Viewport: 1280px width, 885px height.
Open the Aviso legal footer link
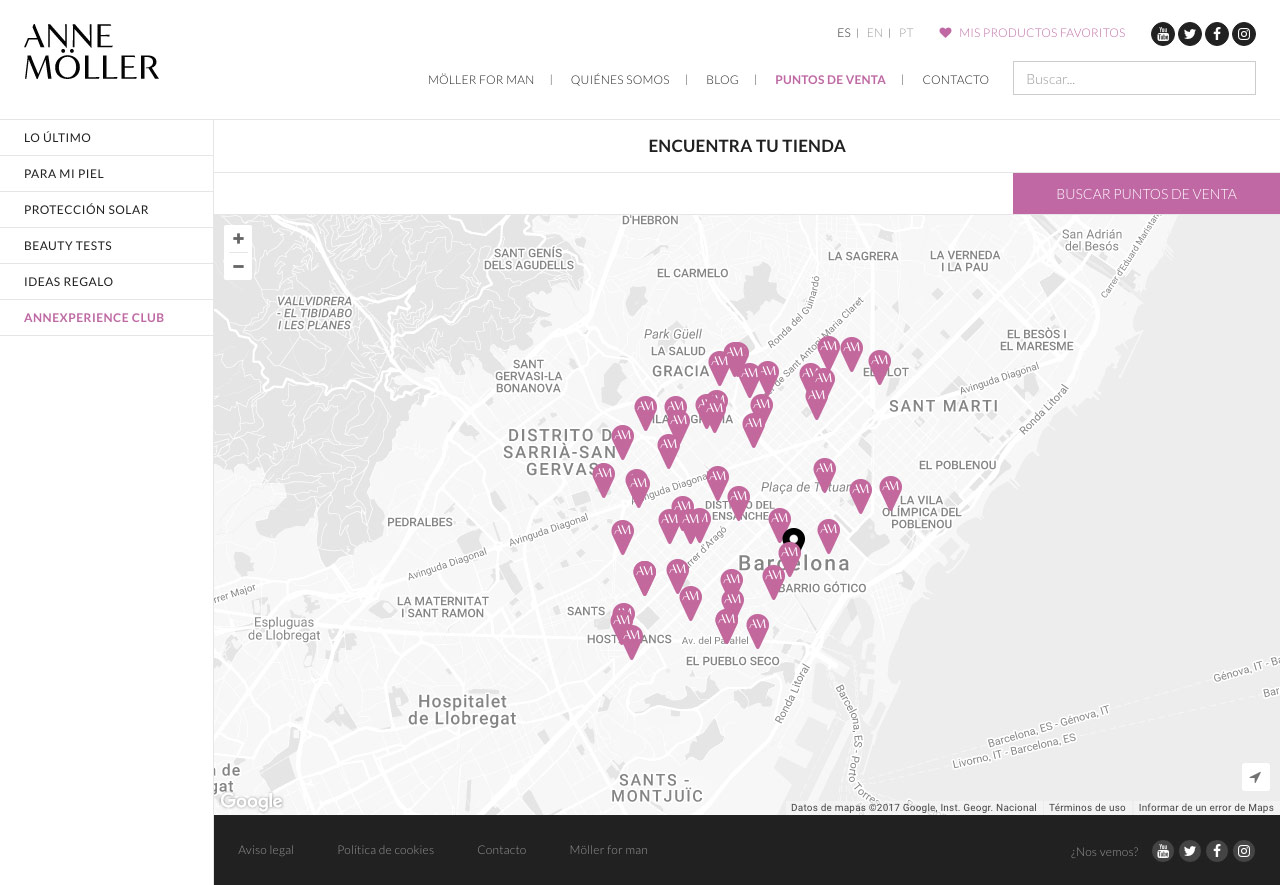266,850
